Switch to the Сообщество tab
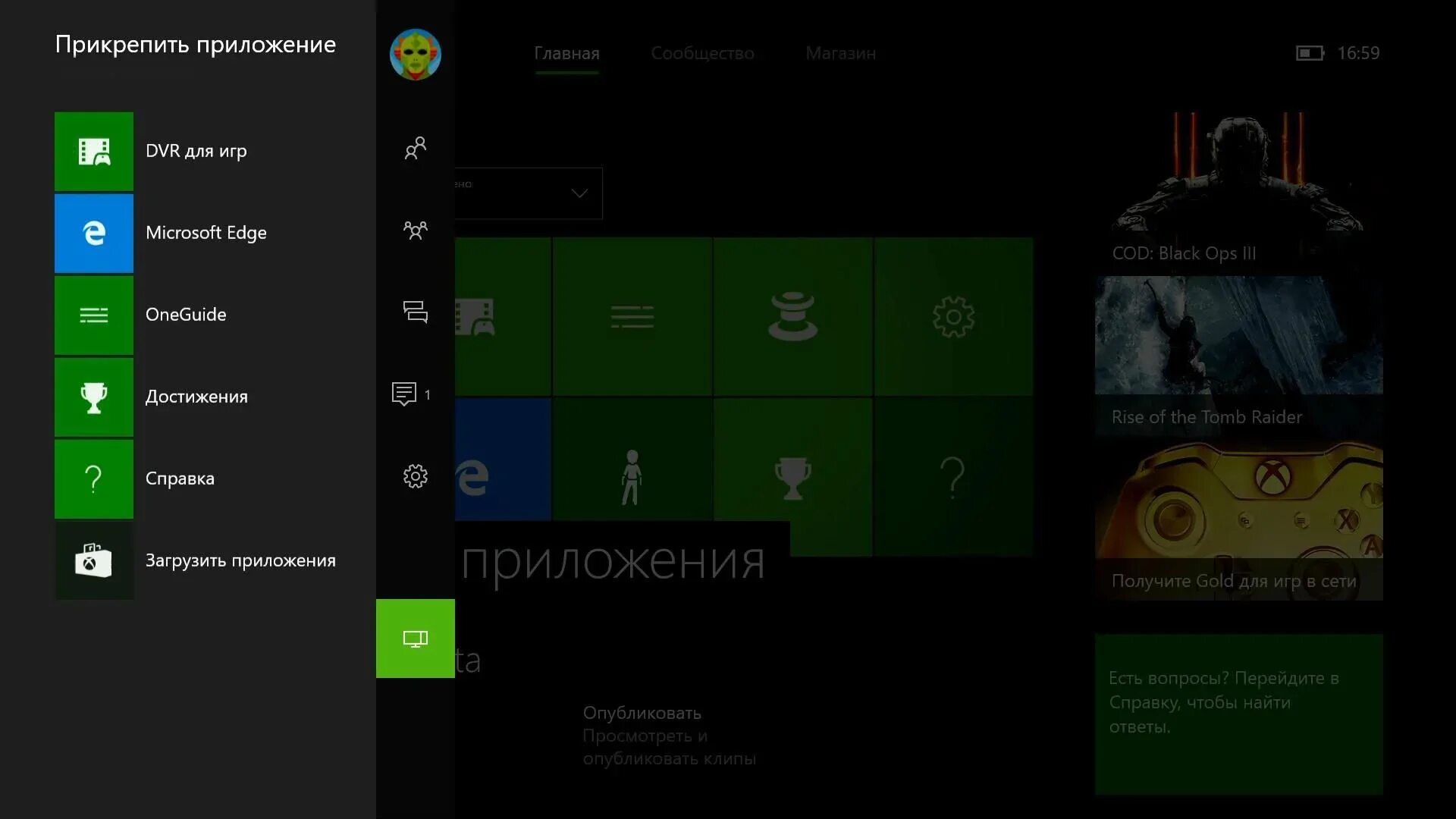 [x=702, y=53]
